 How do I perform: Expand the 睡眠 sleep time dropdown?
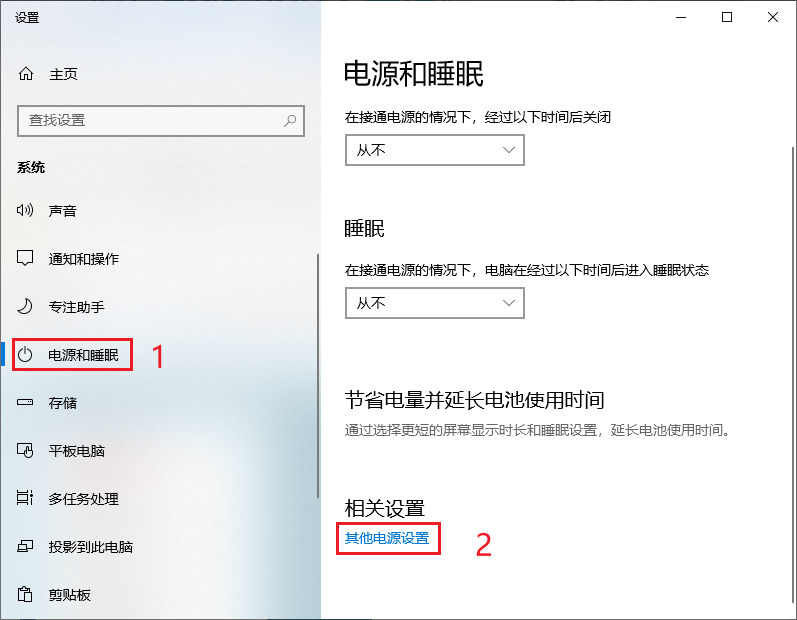[x=435, y=303]
